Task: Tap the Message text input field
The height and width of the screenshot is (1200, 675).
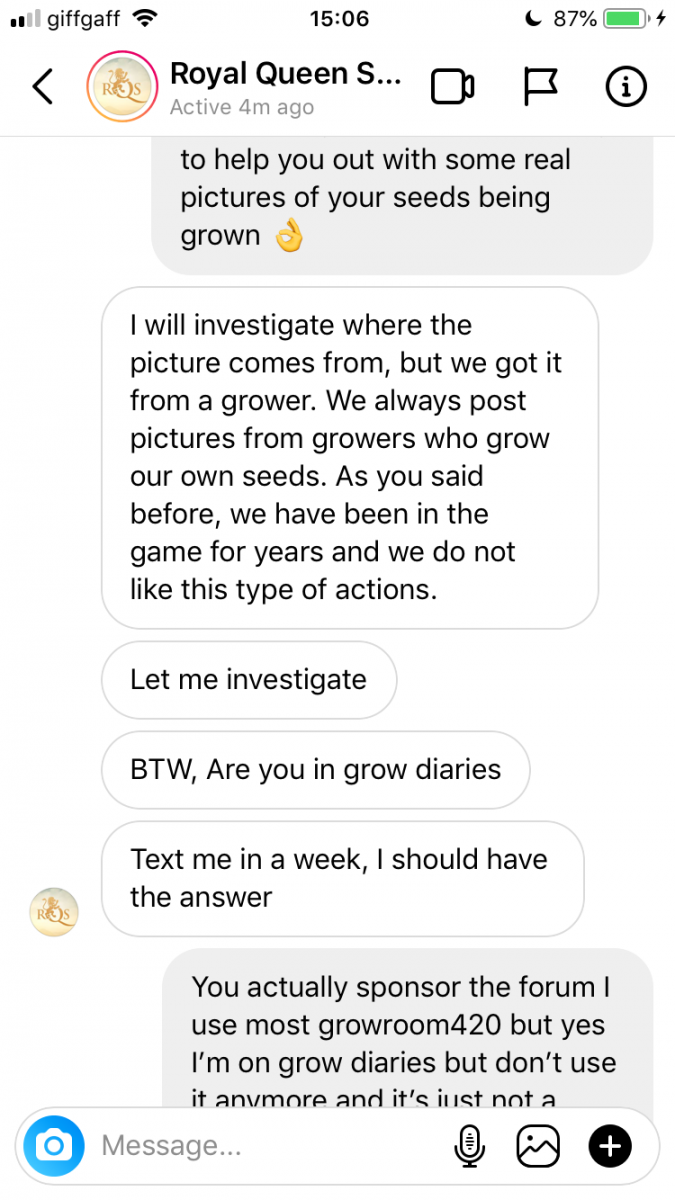Action: 260,1145
